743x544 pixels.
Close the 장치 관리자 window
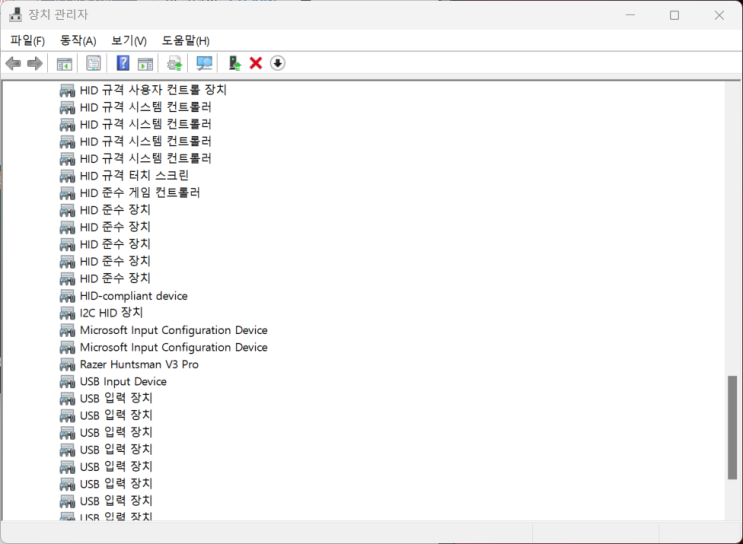pos(719,15)
